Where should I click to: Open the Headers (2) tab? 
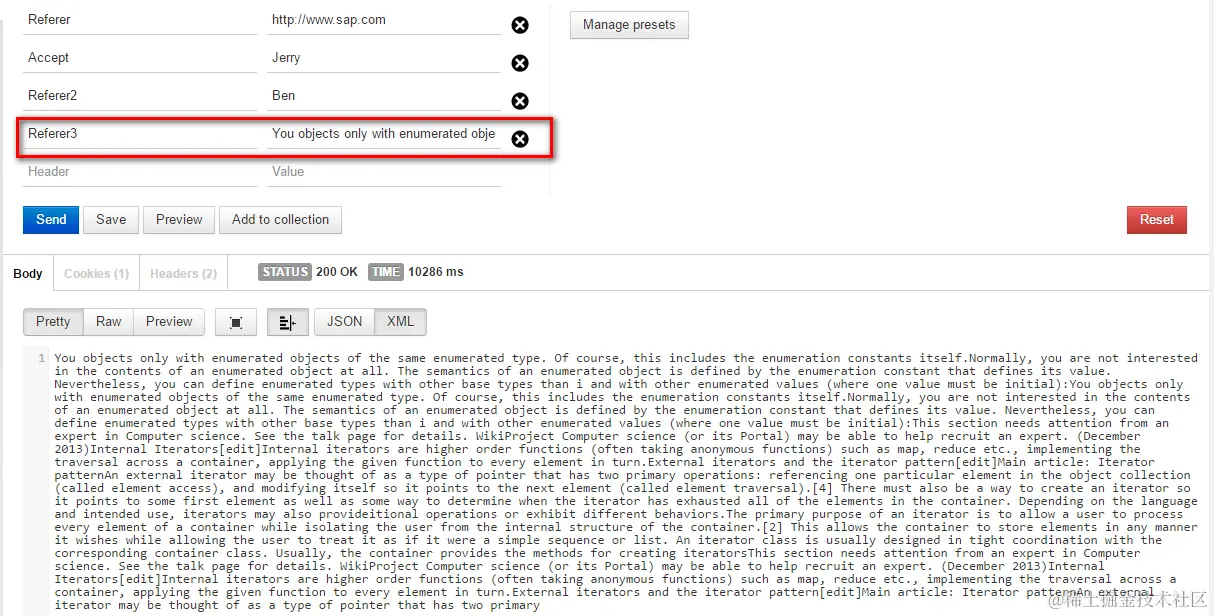pos(183,273)
